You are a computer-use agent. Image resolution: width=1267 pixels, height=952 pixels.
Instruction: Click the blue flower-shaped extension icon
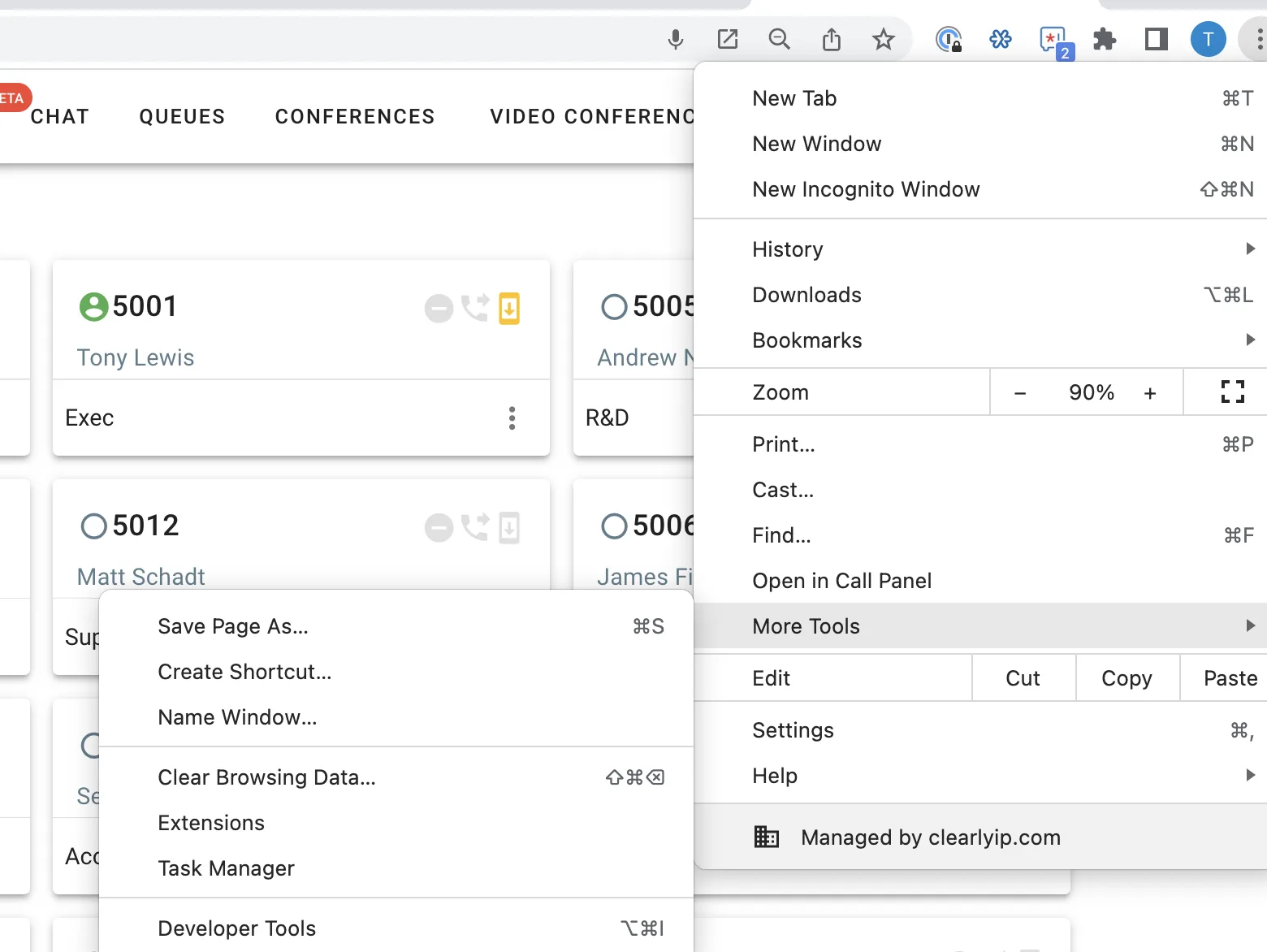tap(1001, 39)
